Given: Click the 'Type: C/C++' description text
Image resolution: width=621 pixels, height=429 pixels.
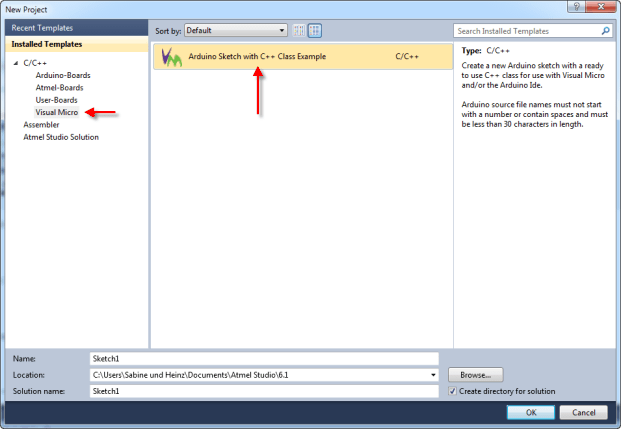Looking at the screenshot, I should point(486,51).
